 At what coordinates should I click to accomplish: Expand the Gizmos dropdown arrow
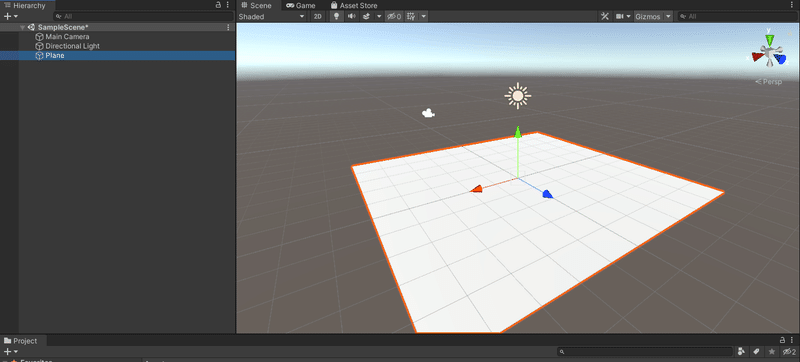point(668,16)
